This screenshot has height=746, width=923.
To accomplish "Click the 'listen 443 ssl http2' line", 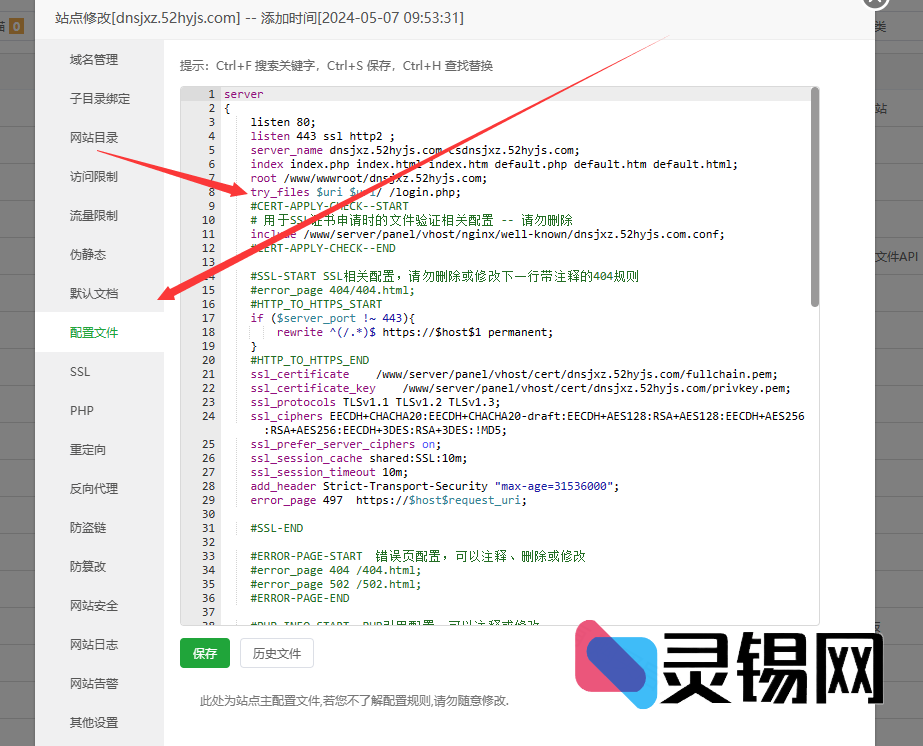I will point(323,136).
